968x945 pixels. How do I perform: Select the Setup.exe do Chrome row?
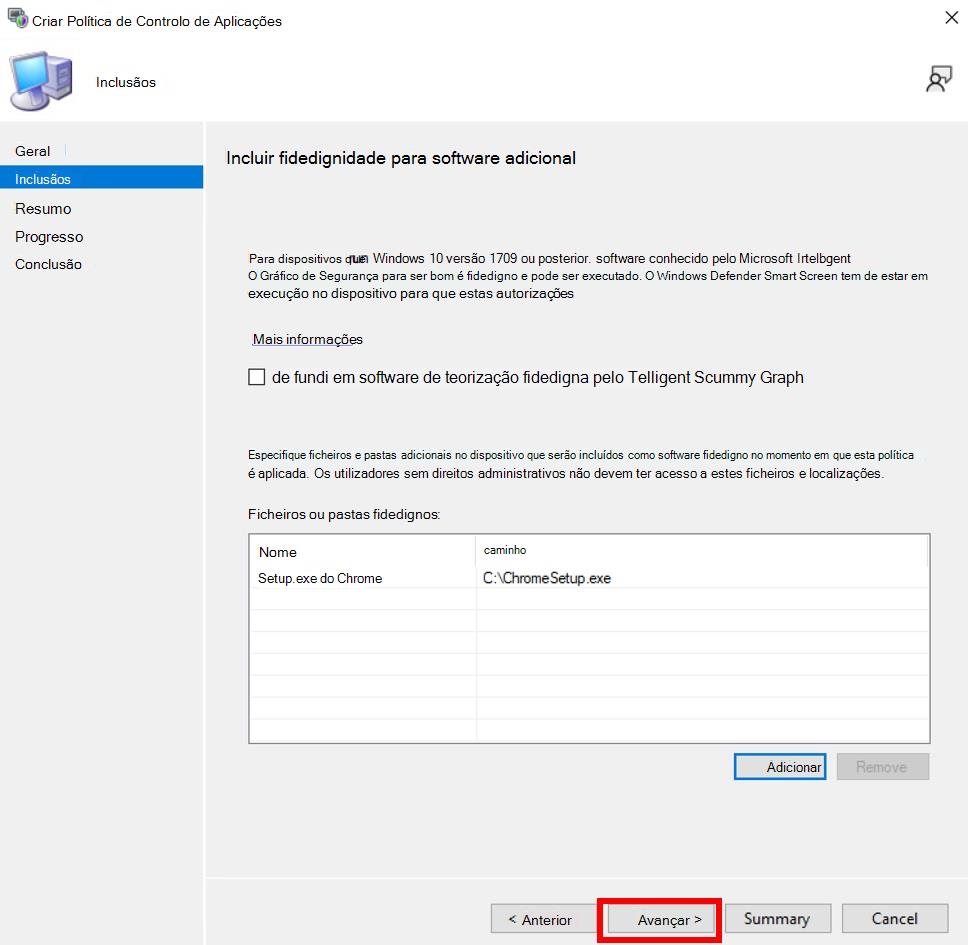tap(589, 578)
